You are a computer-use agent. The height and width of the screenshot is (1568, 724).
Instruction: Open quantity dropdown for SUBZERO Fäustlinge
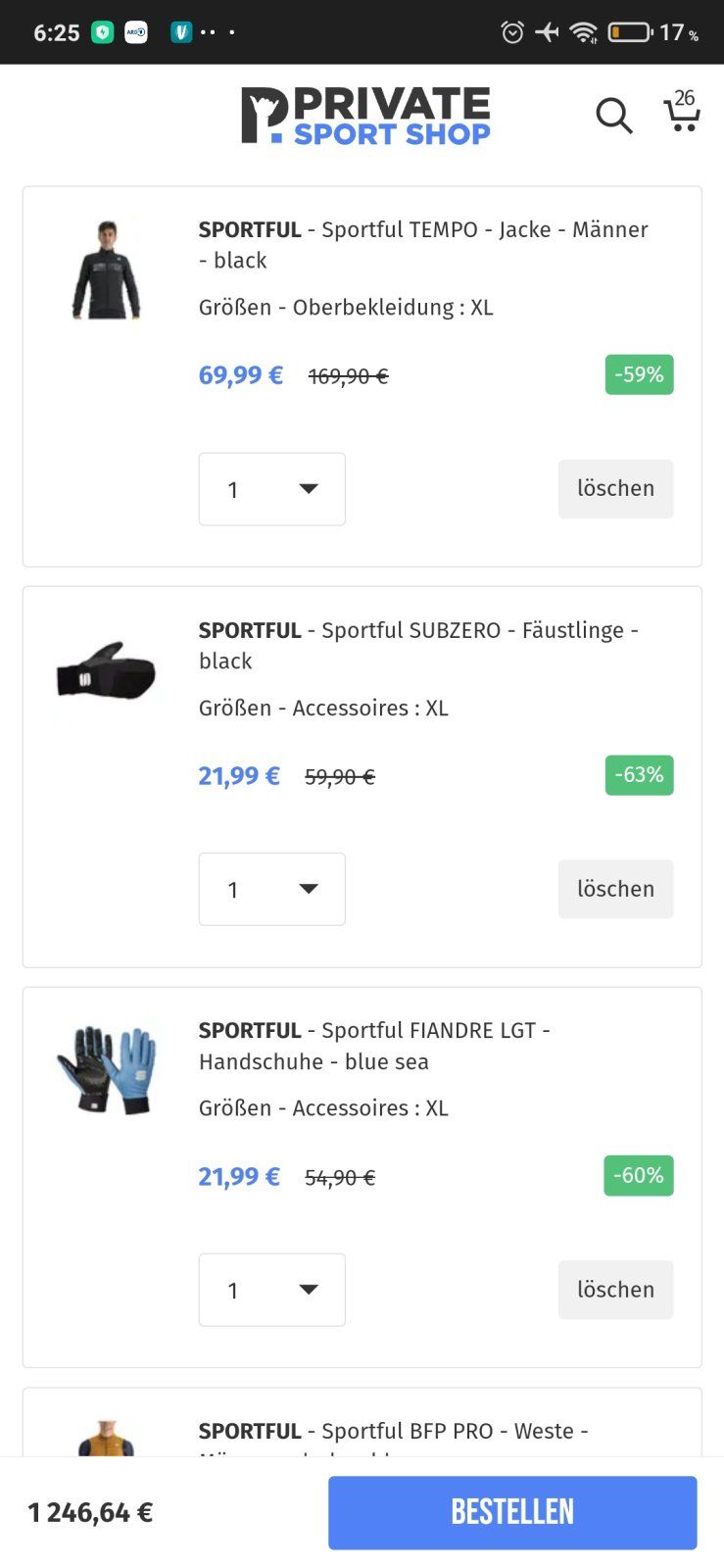point(272,889)
